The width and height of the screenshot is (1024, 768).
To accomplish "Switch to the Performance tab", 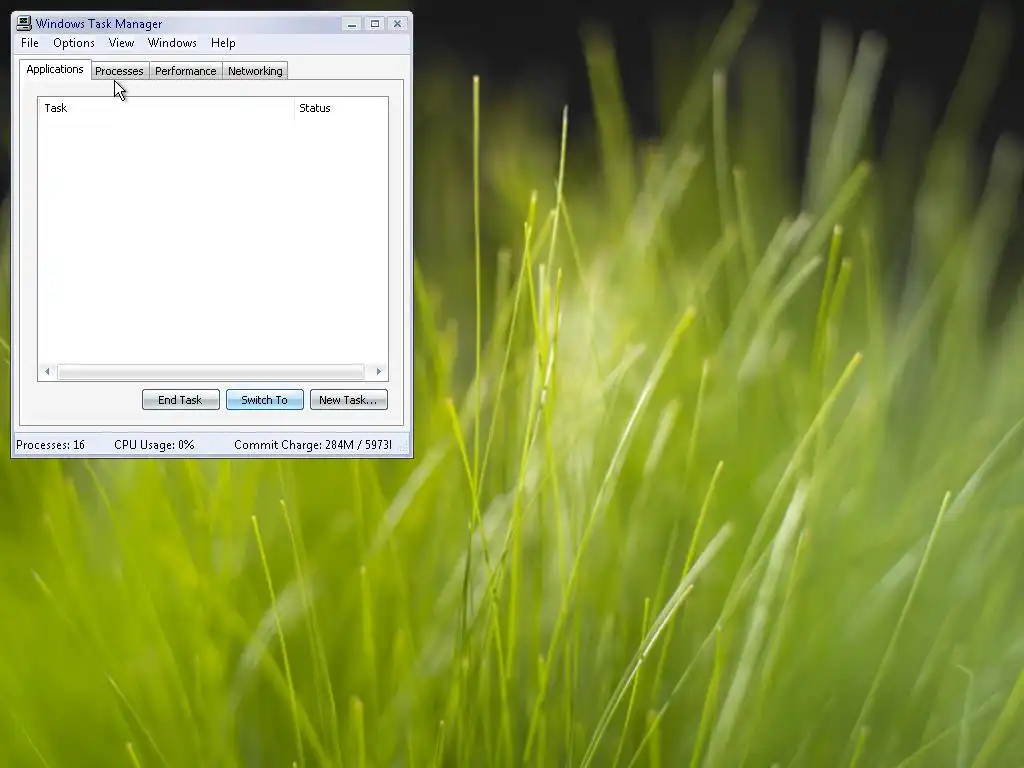I will point(185,71).
